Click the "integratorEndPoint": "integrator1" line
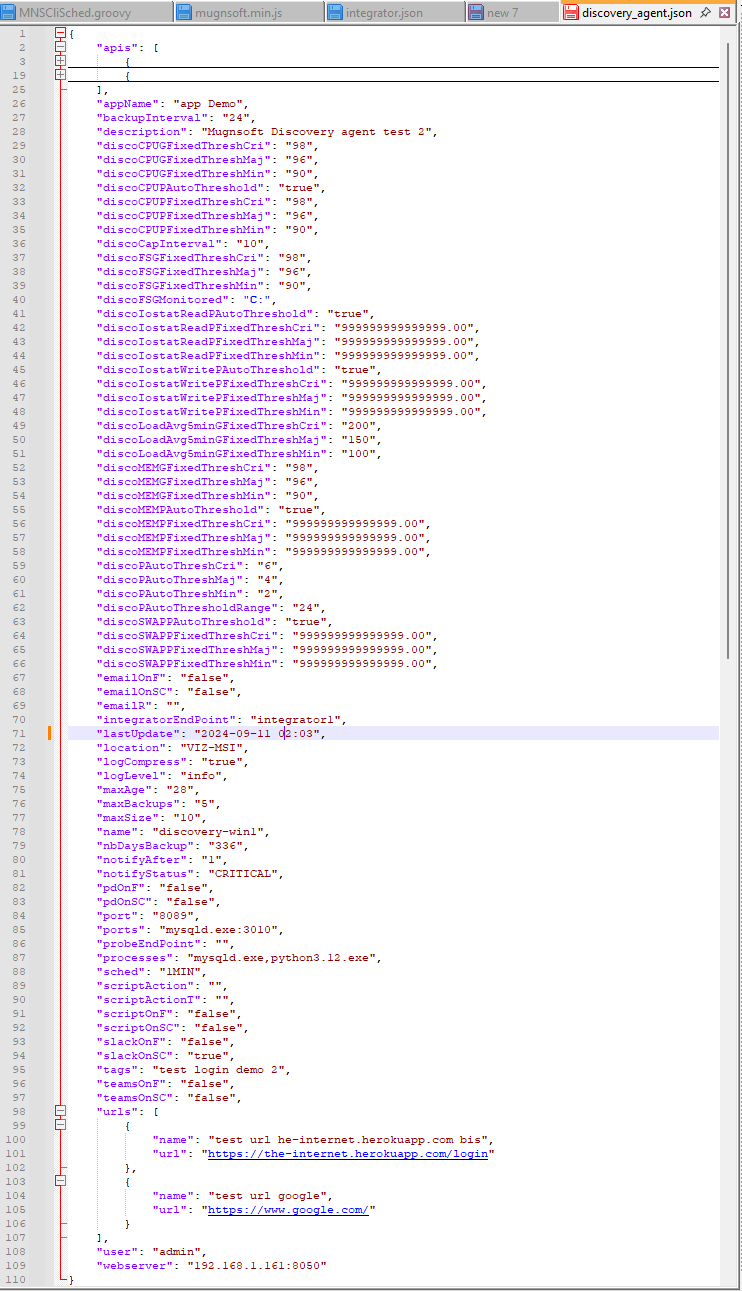This screenshot has height=1291, width=742. coord(221,719)
